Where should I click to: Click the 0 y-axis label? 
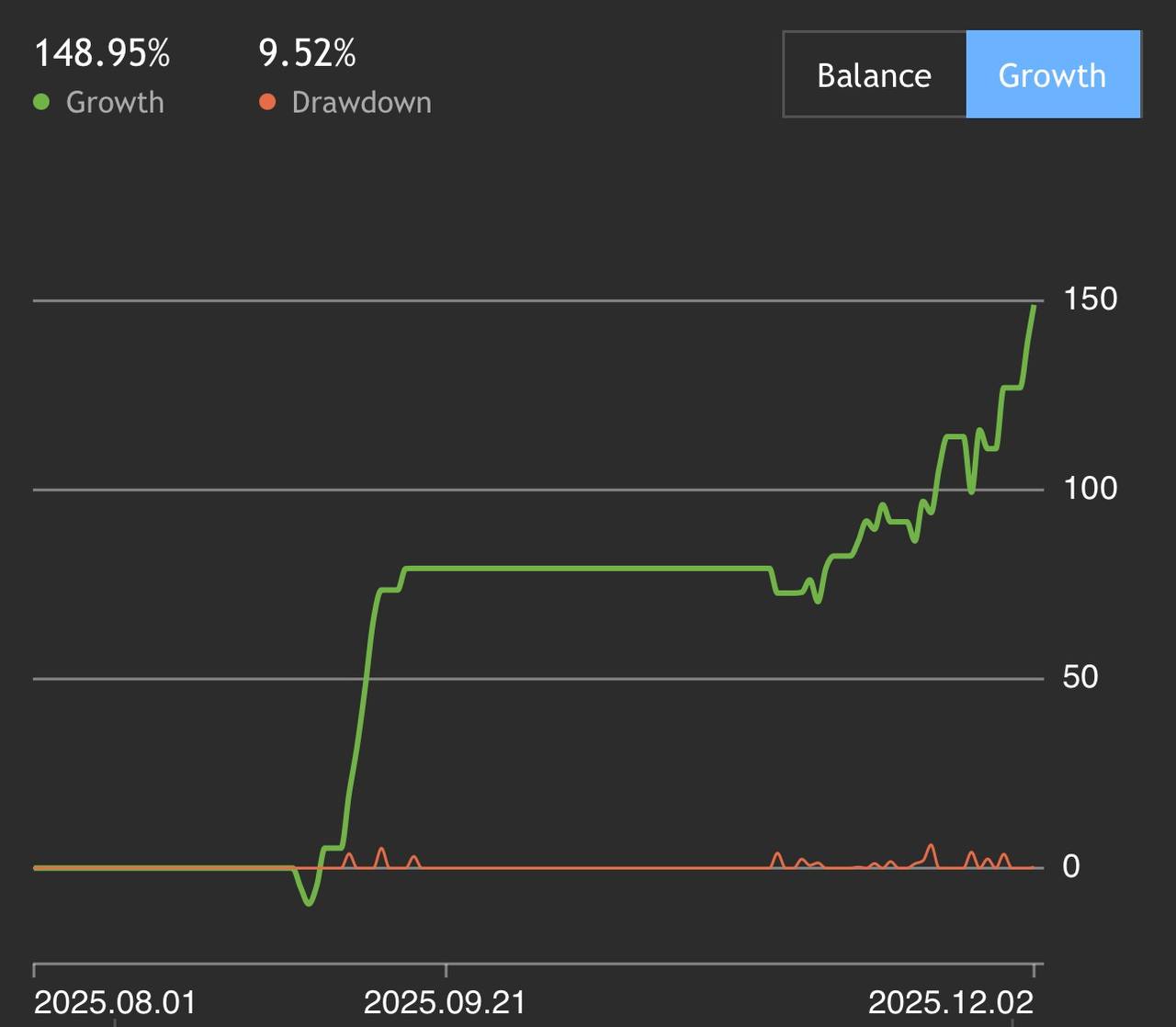pos(1071,866)
